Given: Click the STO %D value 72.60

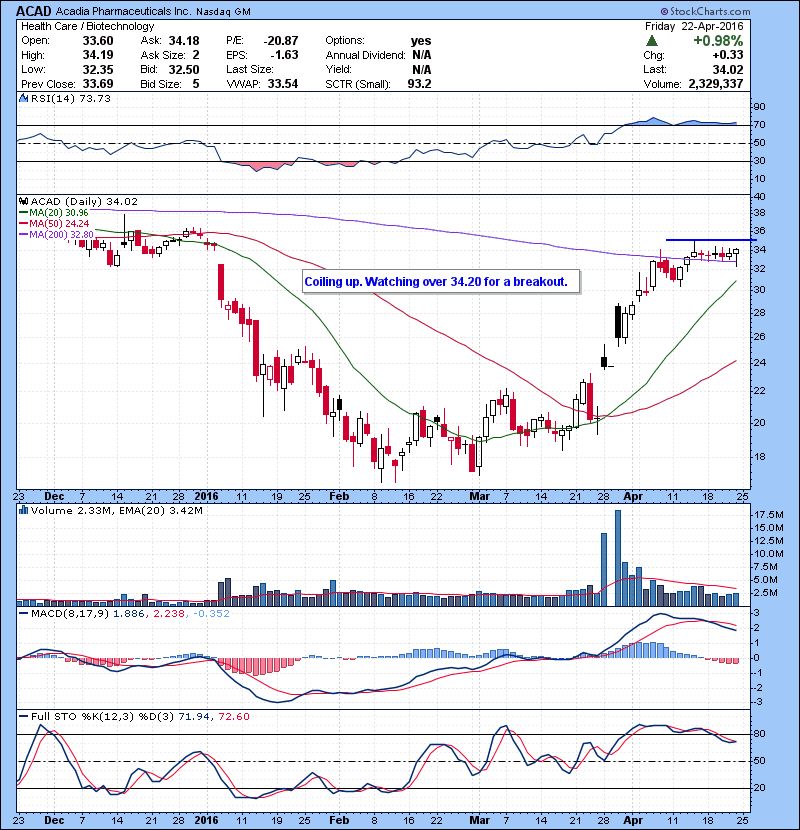Looking at the screenshot, I should 233,717.
